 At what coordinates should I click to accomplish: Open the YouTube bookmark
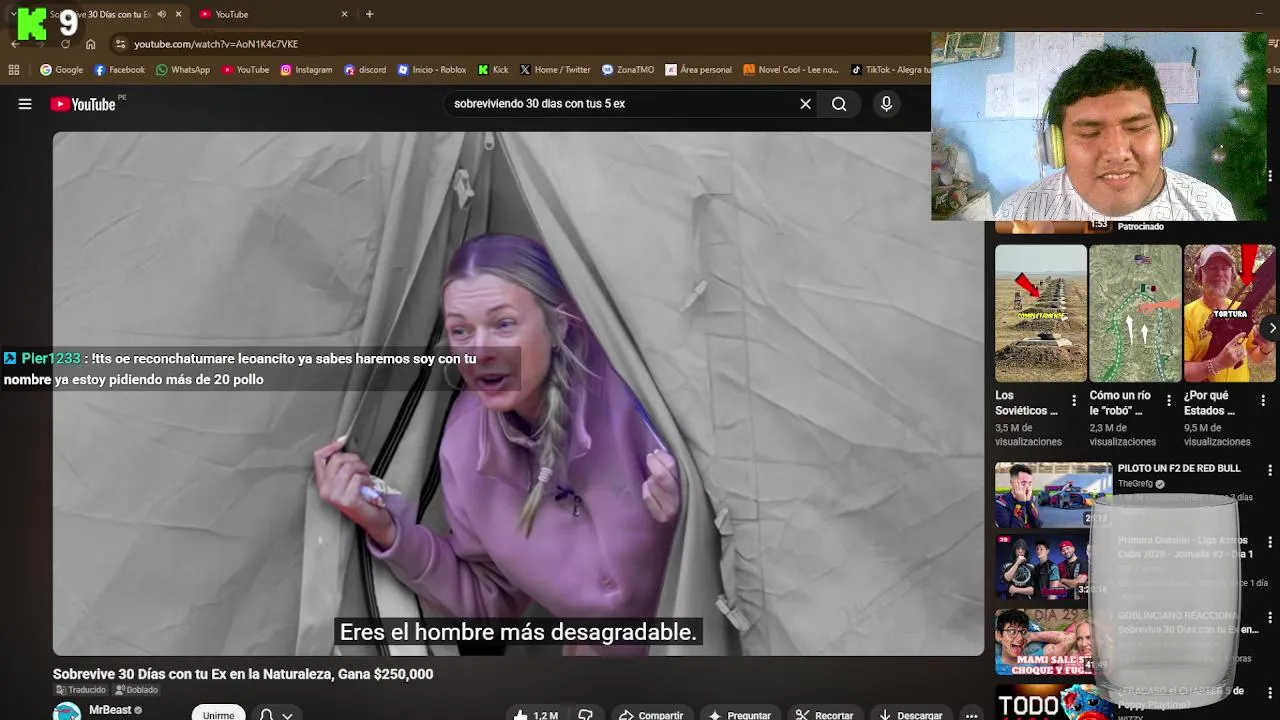[246, 70]
